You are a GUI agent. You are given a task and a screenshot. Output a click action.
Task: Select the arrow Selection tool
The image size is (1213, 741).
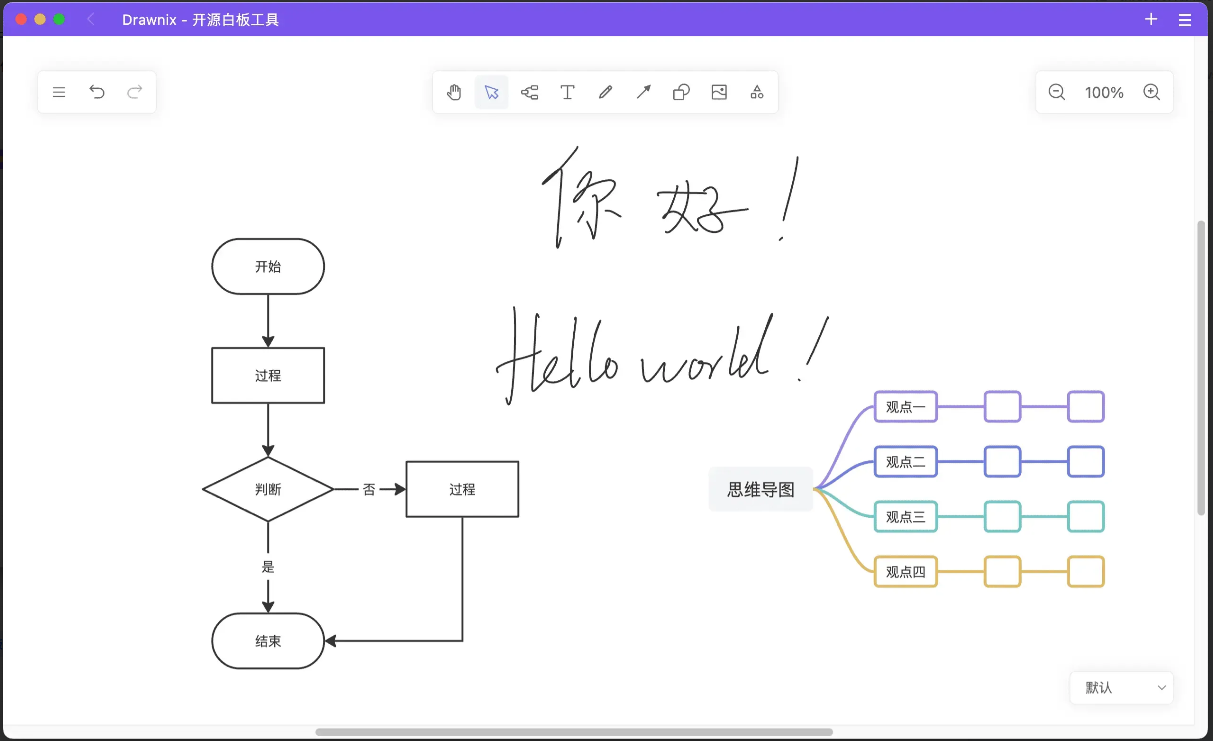tap(491, 92)
